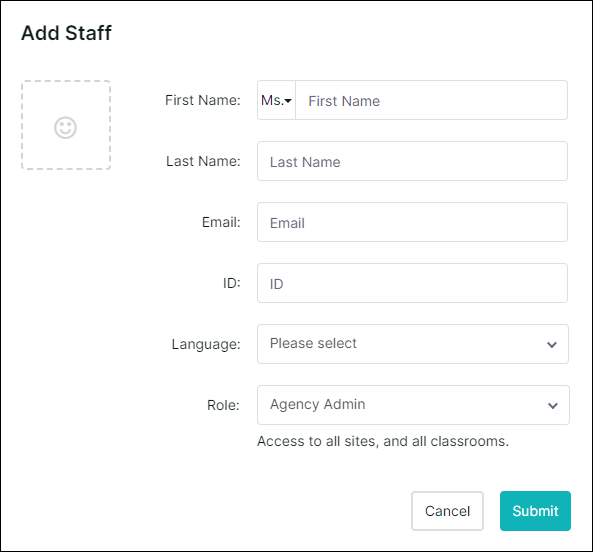Click the 'Language:' label text
This screenshot has width=593, height=552.
click(206, 344)
